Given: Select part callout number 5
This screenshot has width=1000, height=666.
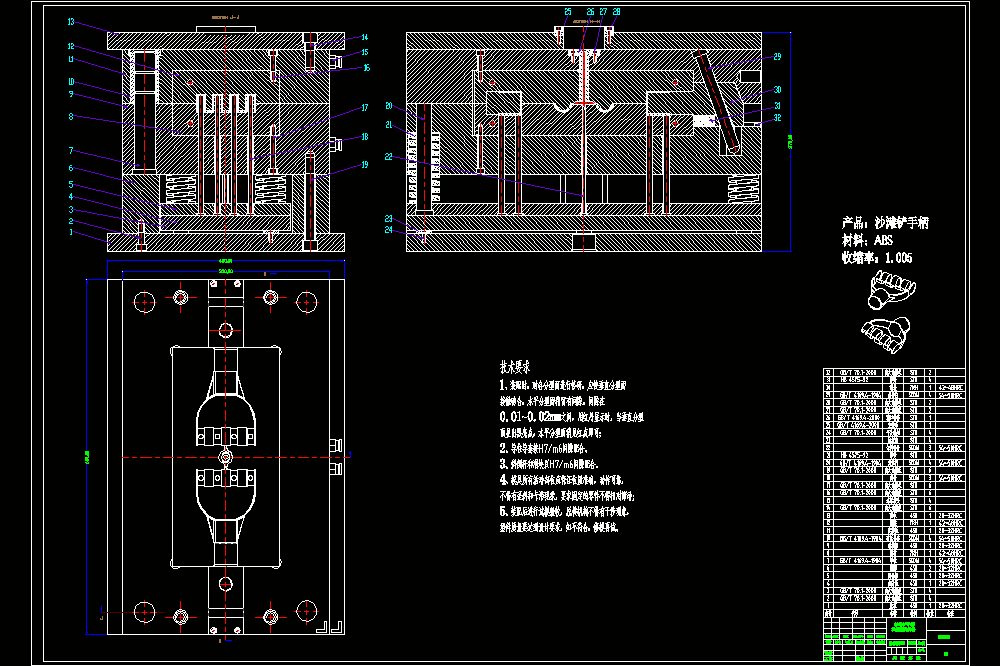Looking at the screenshot, I should [x=71, y=184].
